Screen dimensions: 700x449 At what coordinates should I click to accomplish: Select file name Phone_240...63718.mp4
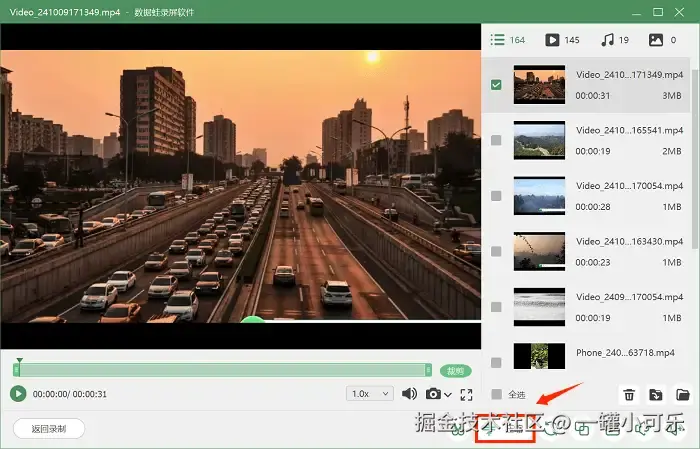tap(625, 353)
